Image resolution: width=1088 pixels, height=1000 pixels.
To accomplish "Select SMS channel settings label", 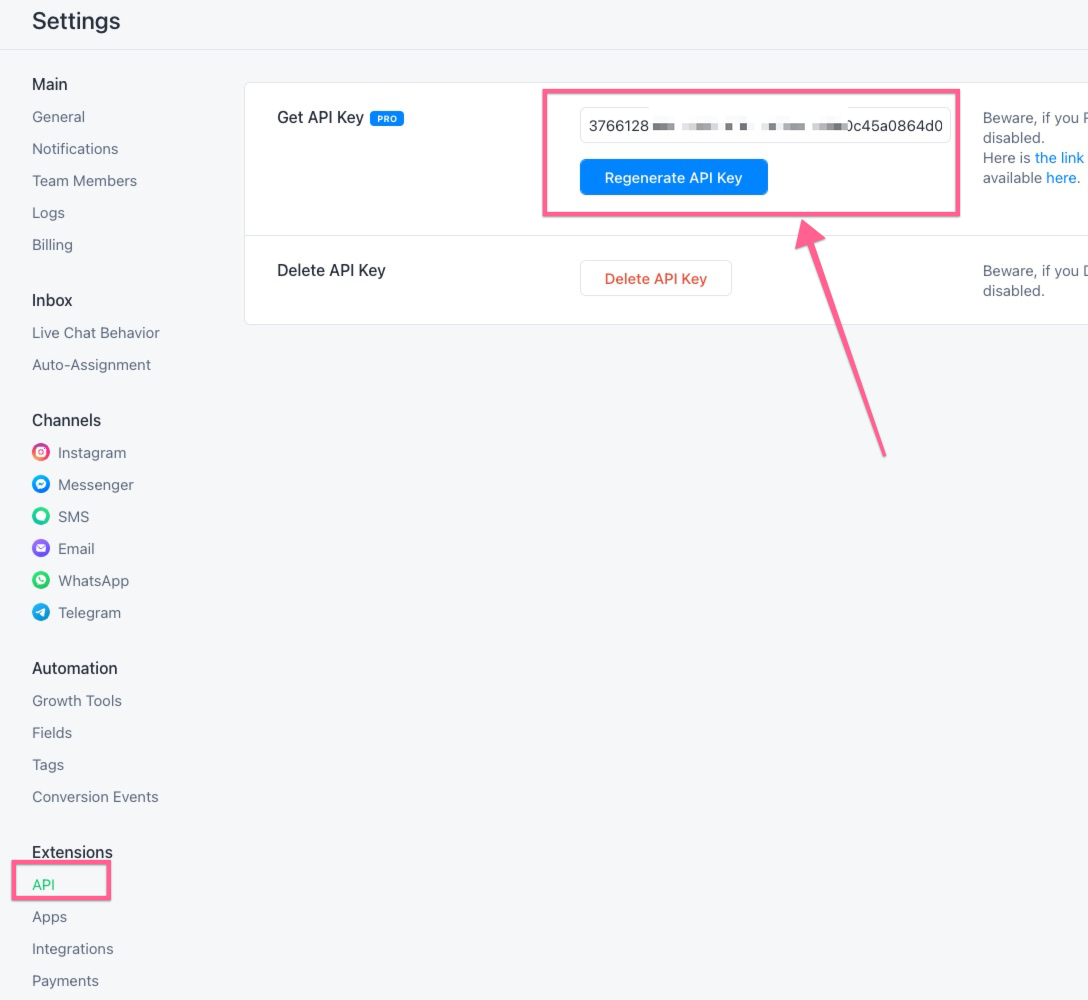I will click(x=74, y=517).
